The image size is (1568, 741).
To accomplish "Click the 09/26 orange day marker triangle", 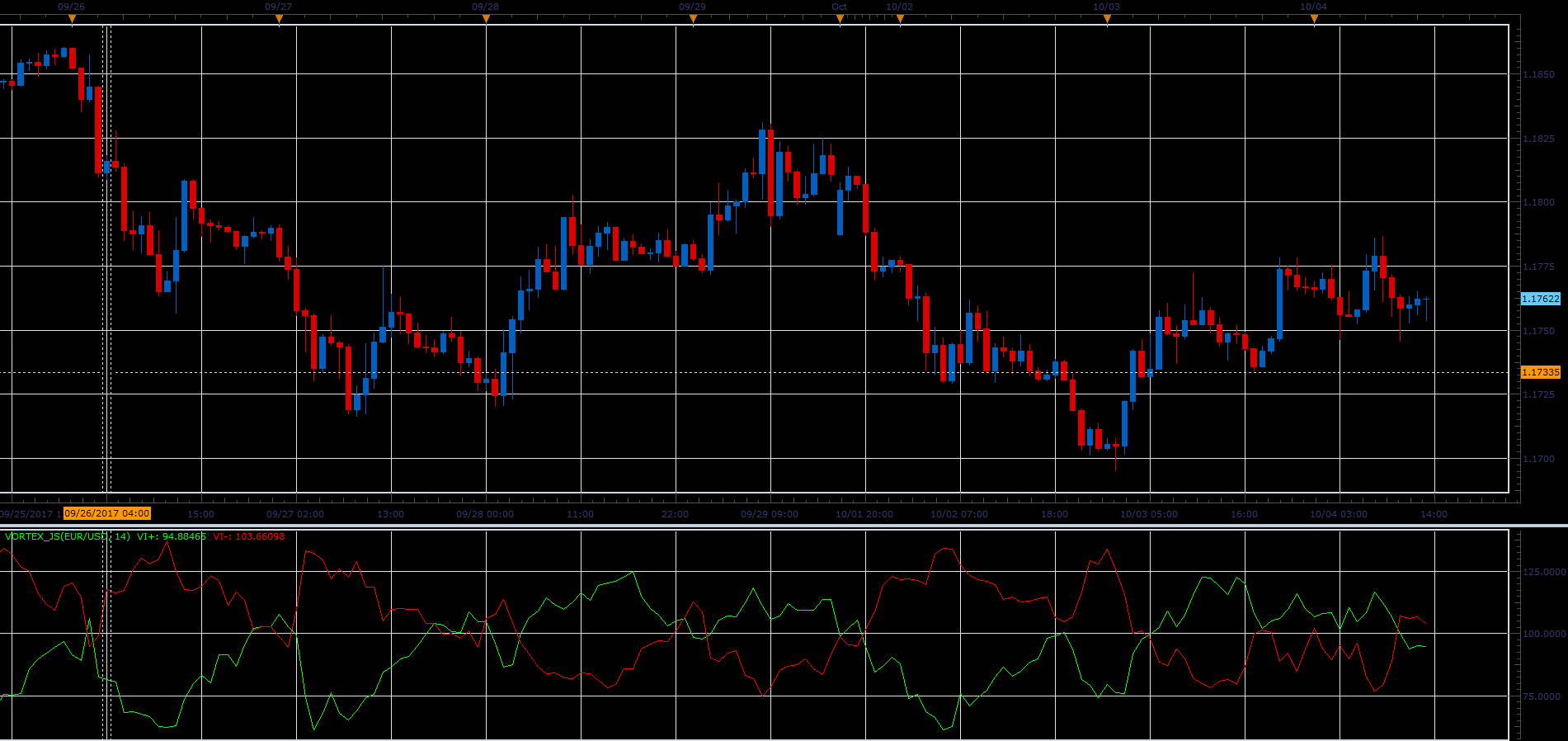I will 72,18.
